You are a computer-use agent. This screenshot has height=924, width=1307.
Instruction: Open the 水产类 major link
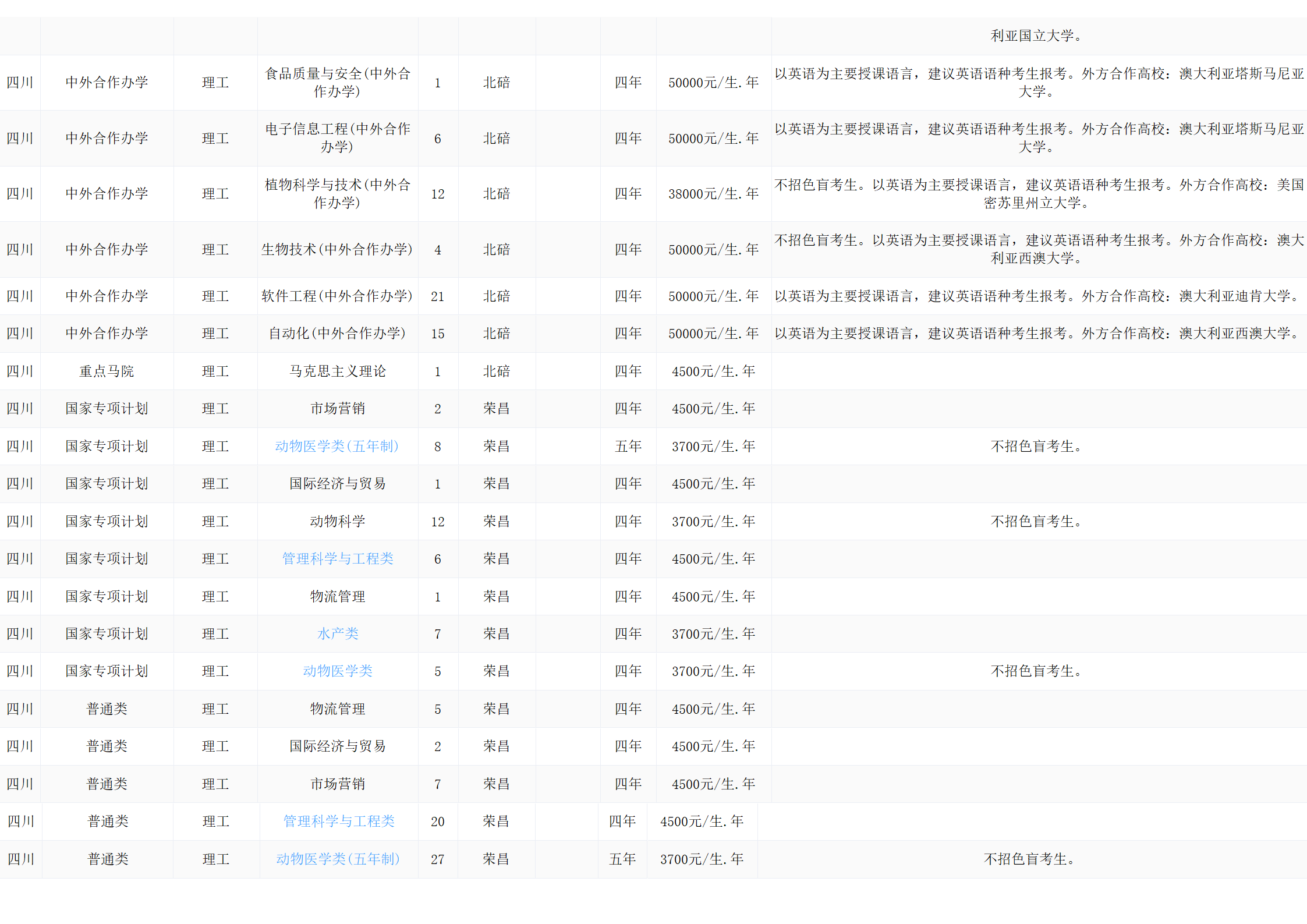pos(338,633)
